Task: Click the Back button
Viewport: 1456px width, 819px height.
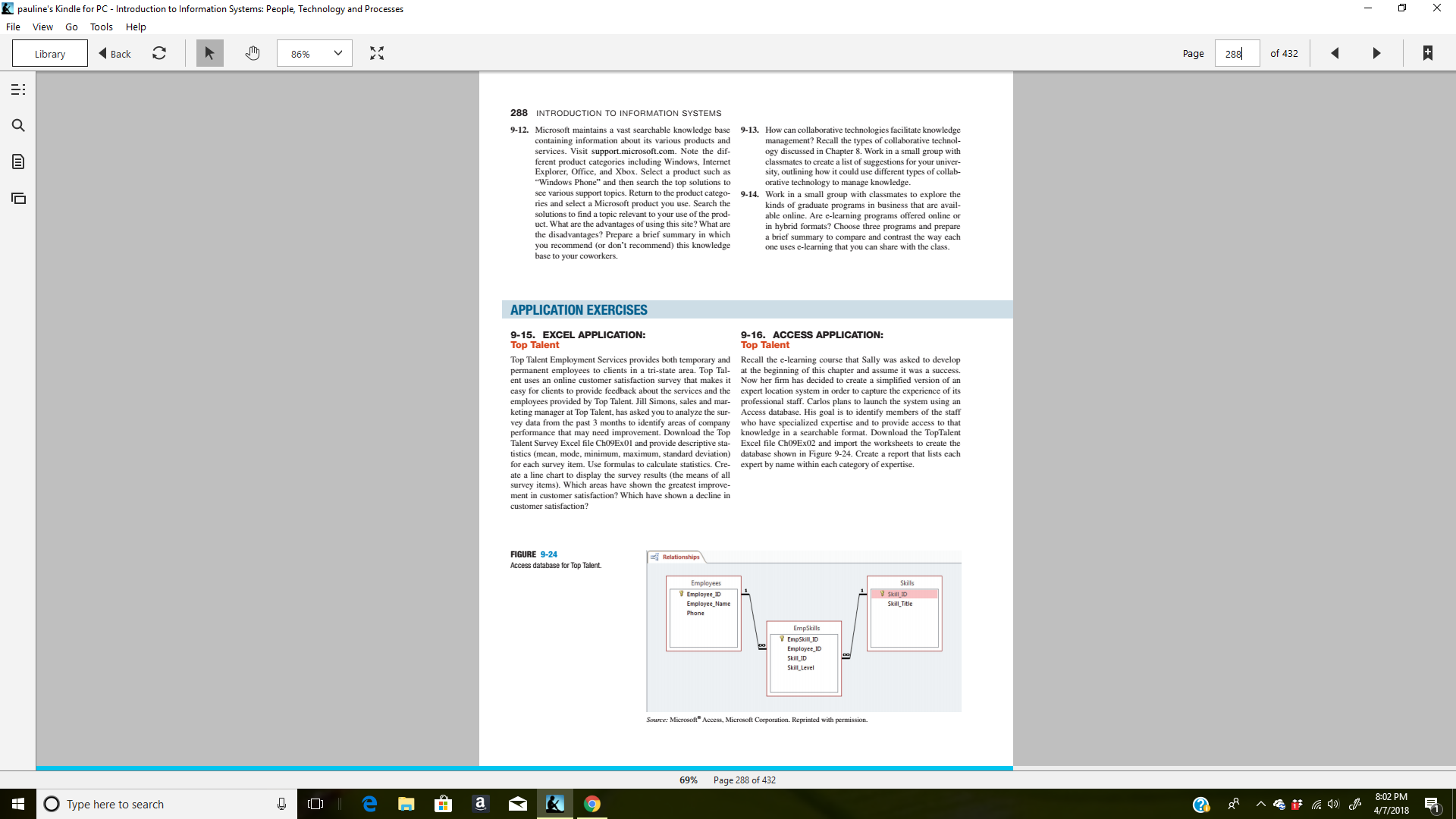Action: (115, 54)
